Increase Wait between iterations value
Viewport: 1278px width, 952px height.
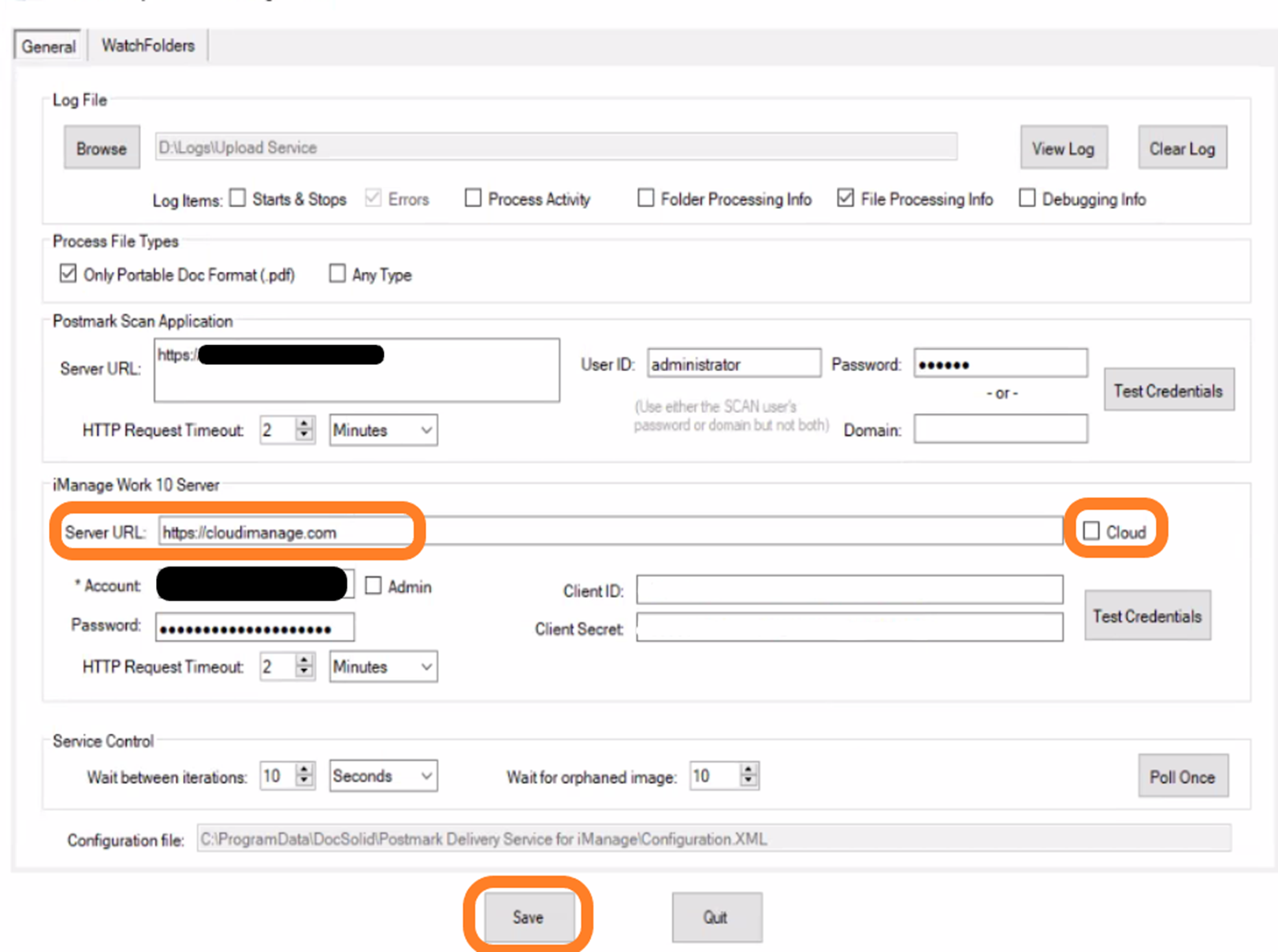pos(304,769)
